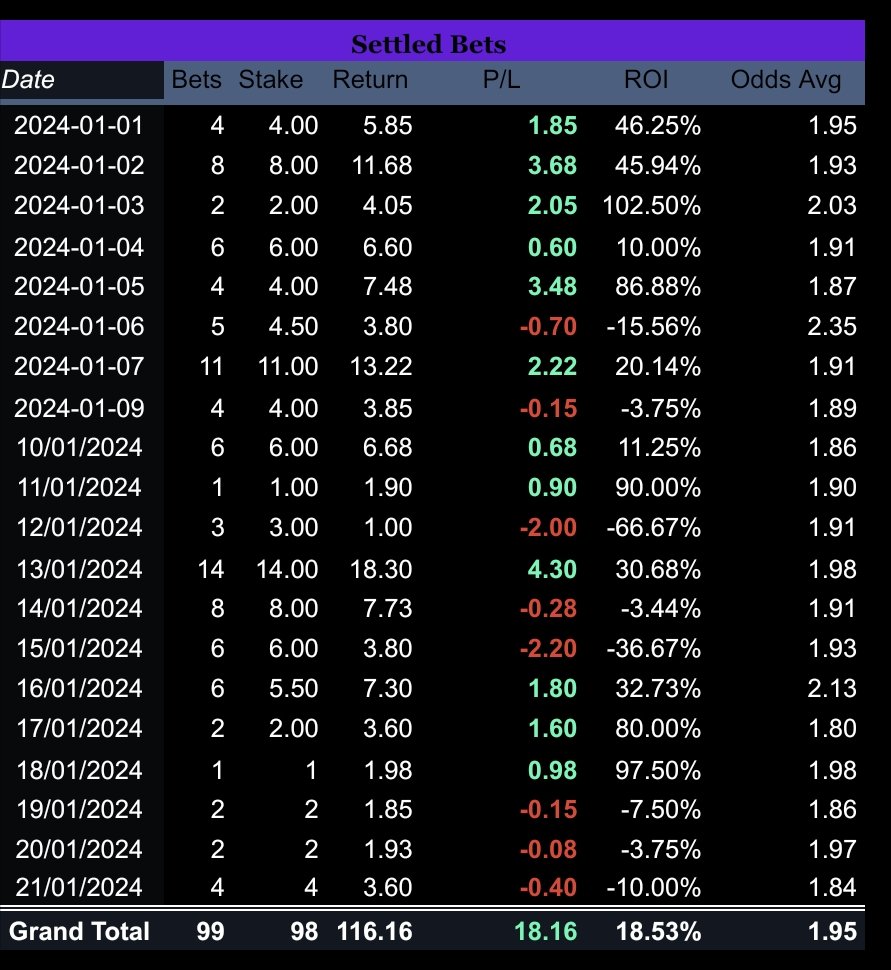
Task: Select the Odds Avg column header
Action: [x=786, y=80]
